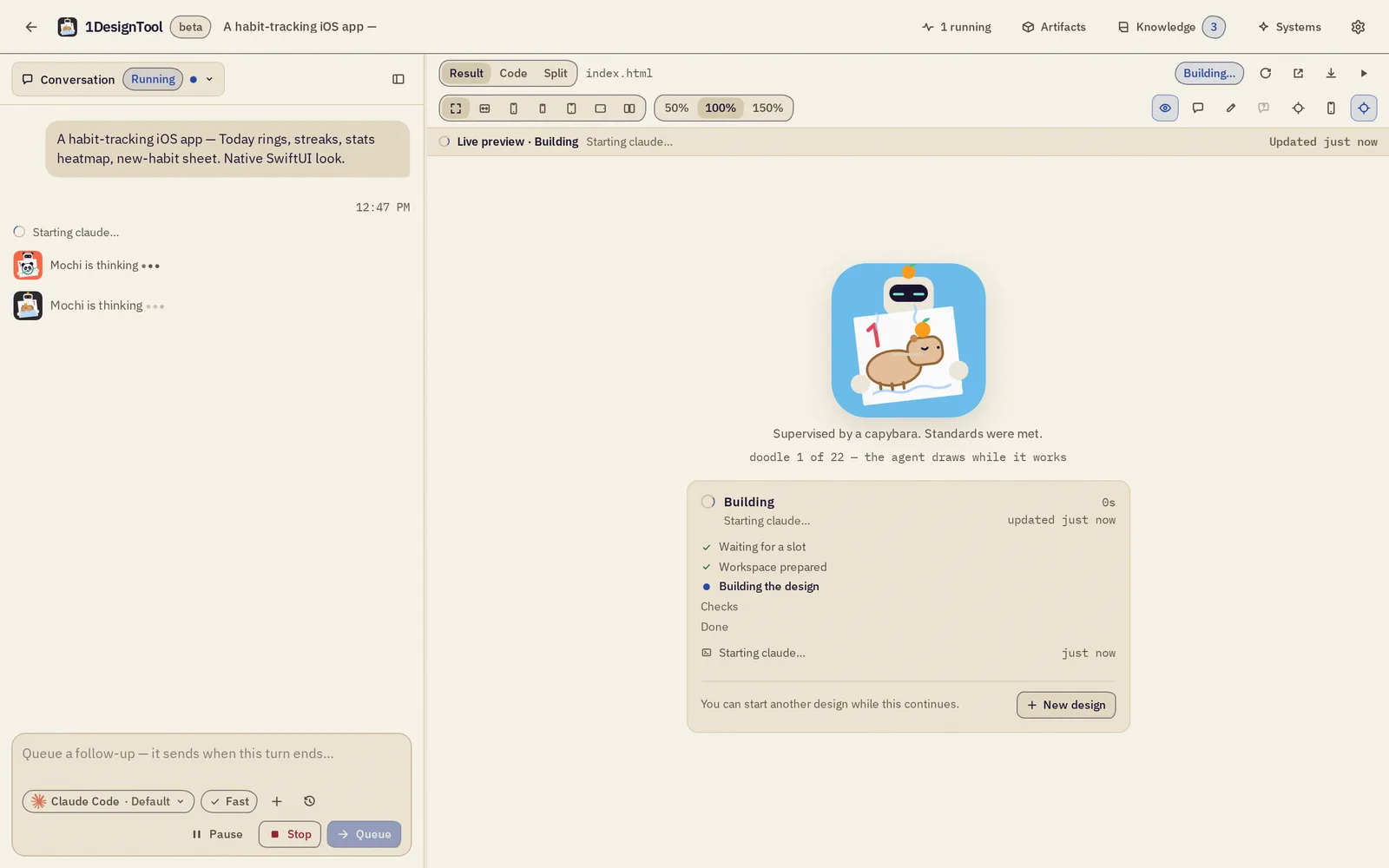Select the fit-to-screen viewport icon
1389x868 pixels.
tap(456, 108)
